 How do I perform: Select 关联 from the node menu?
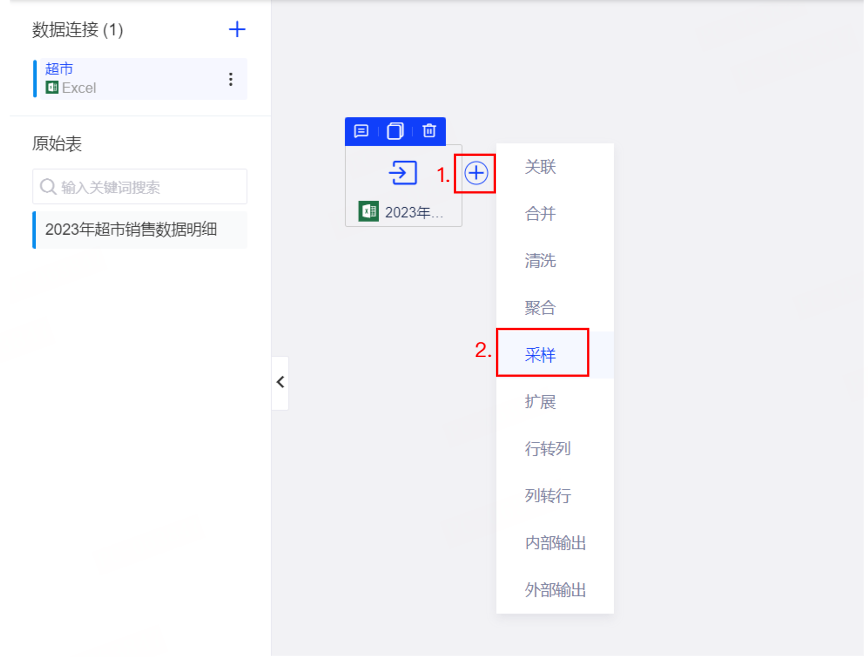(x=540, y=167)
